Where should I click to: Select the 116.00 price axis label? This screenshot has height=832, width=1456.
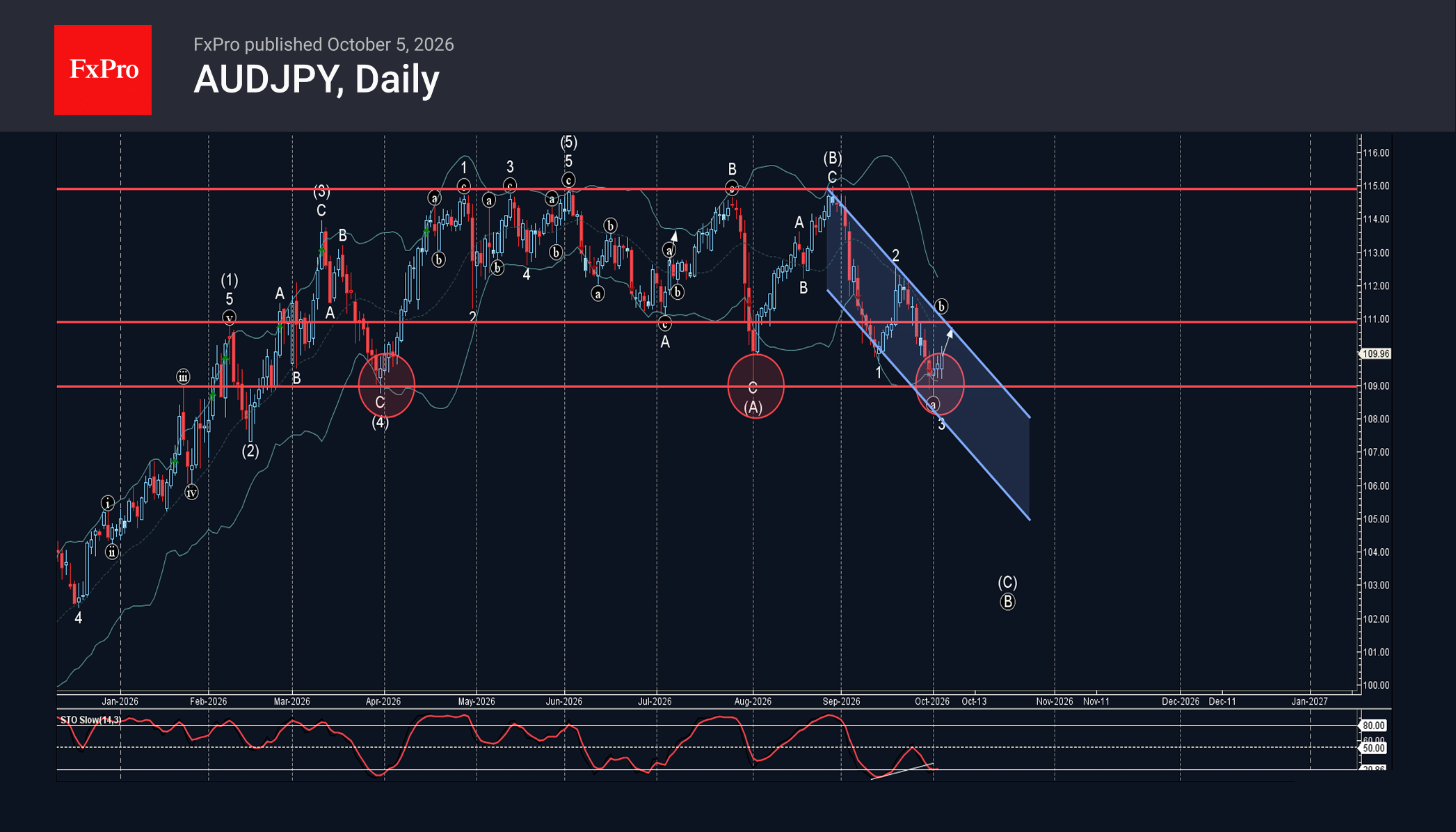(1375, 153)
